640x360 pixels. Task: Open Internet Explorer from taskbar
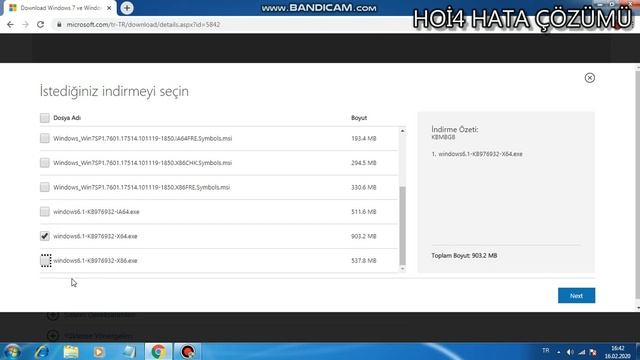click(42, 351)
